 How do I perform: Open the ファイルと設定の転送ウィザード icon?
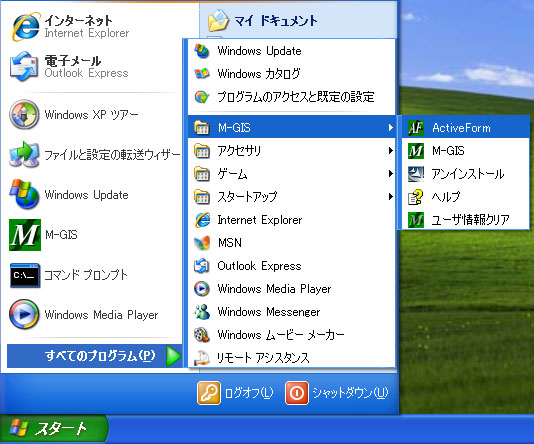point(24,155)
